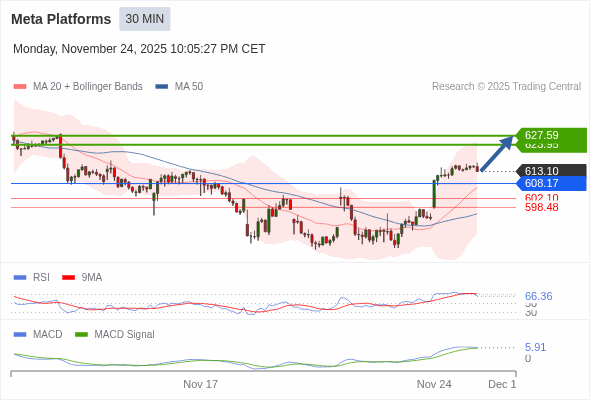Click the 602.10 red support label
This screenshot has height=400, width=590.
(541, 198)
